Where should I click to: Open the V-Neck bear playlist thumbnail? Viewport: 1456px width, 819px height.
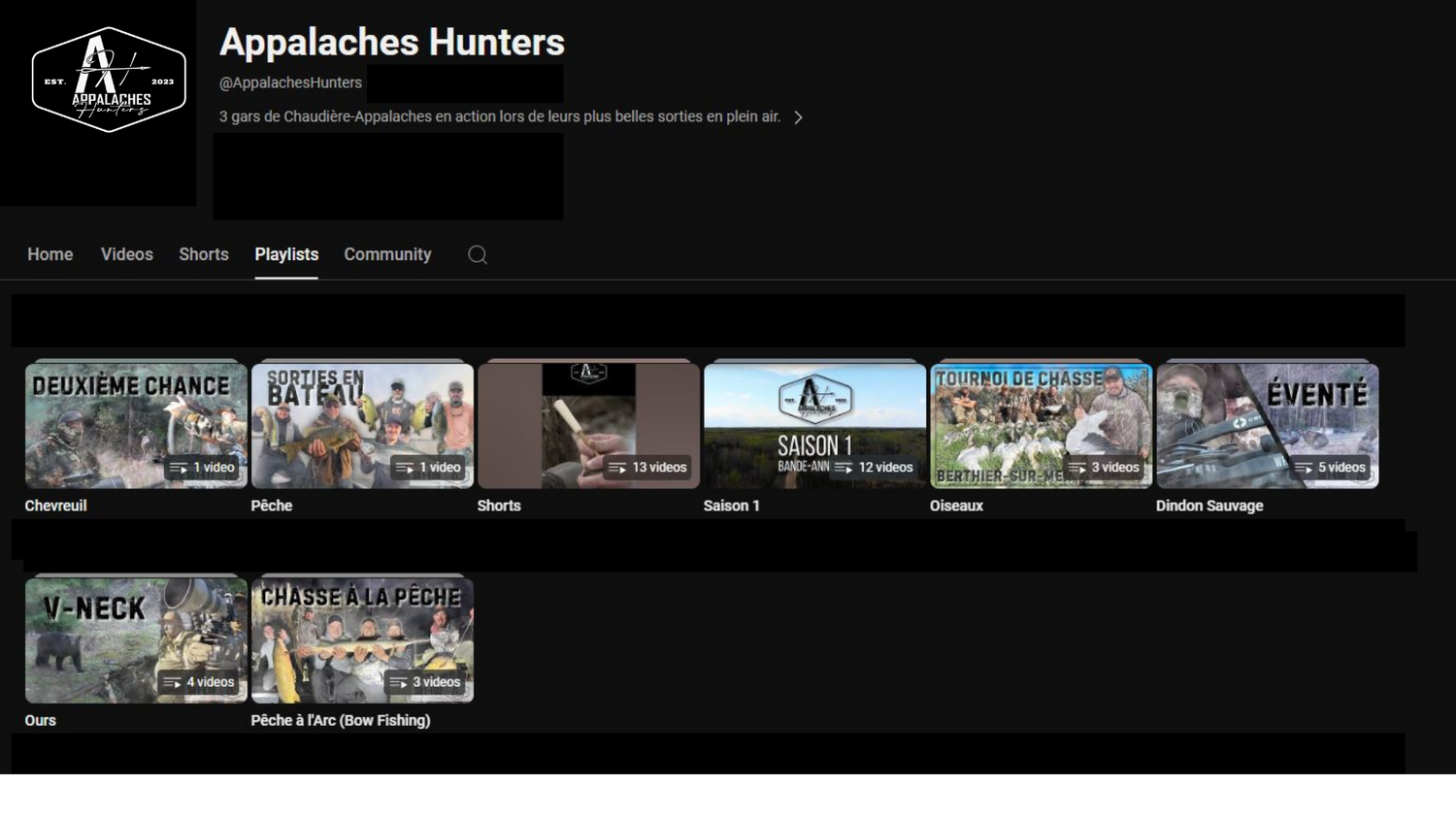pos(136,639)
